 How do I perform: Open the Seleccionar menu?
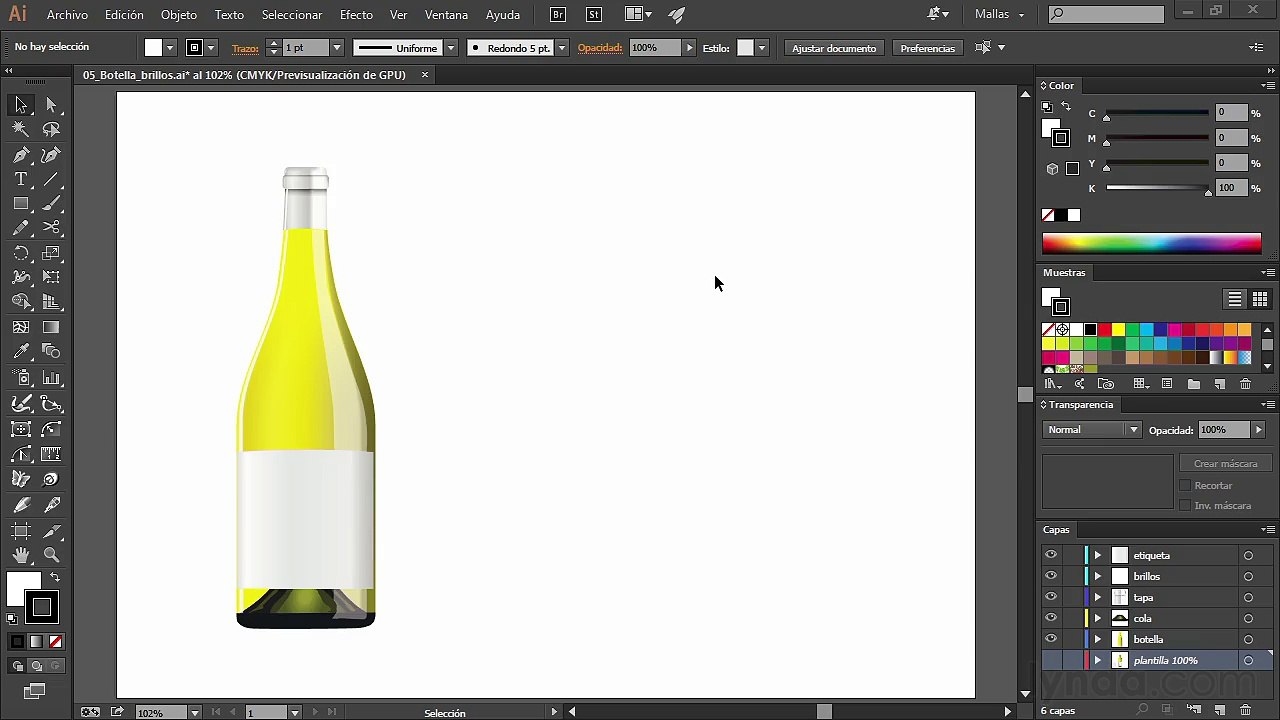pos(292,15)
